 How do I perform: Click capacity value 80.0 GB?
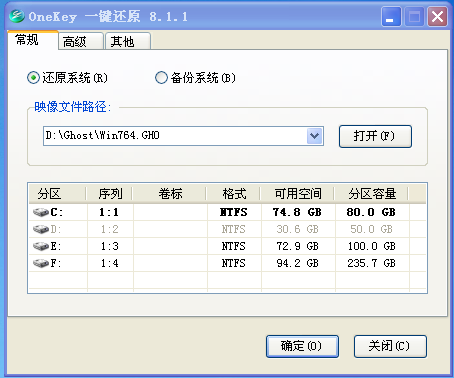click(371, 212)
